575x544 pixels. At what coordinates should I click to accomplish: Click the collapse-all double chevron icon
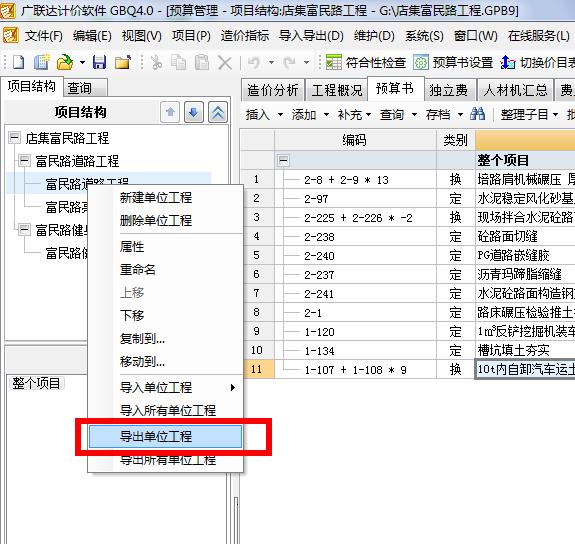(218, 112)
